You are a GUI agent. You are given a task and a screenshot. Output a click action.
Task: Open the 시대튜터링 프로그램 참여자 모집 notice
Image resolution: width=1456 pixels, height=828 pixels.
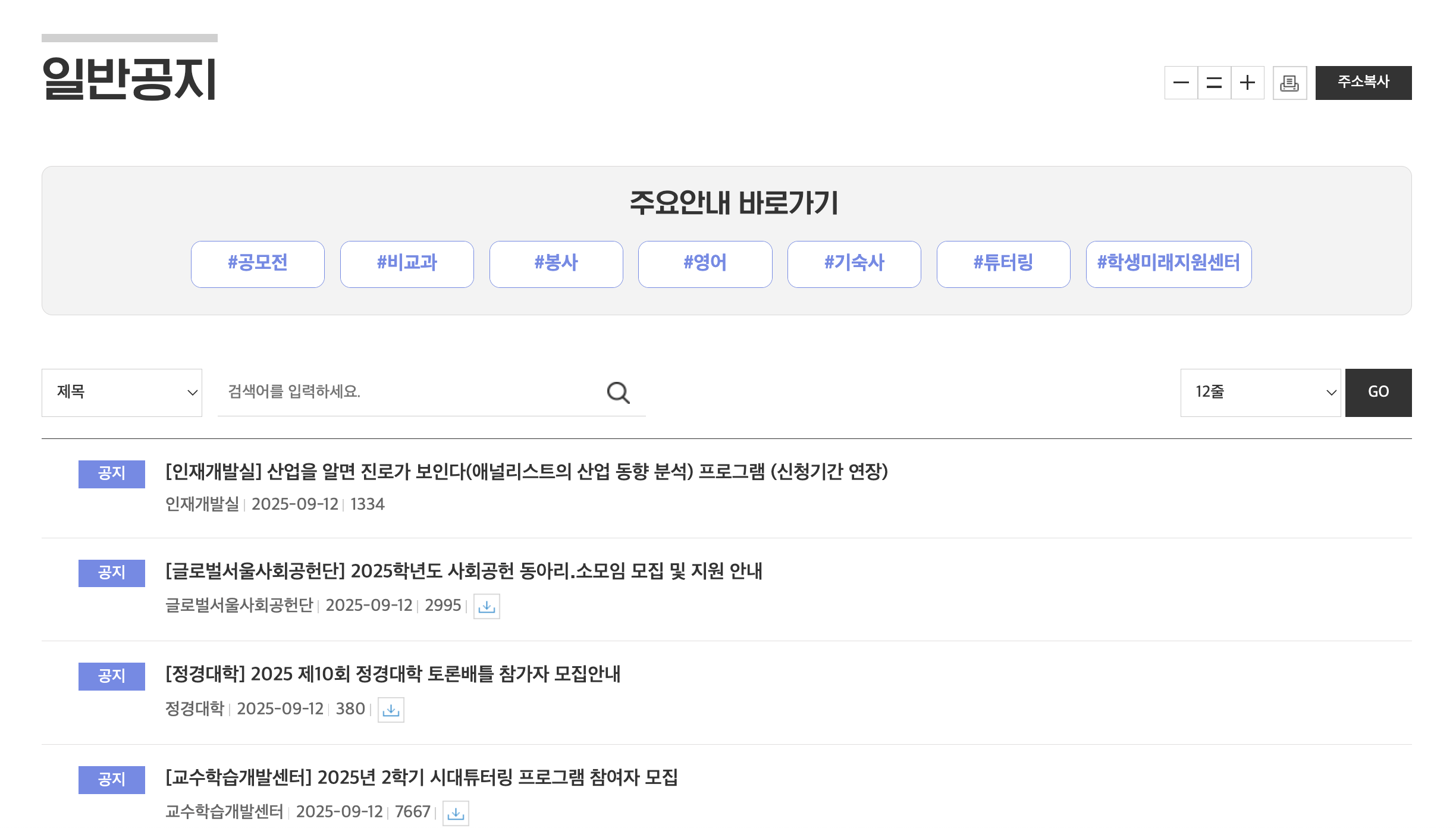[x=422, y=777]
